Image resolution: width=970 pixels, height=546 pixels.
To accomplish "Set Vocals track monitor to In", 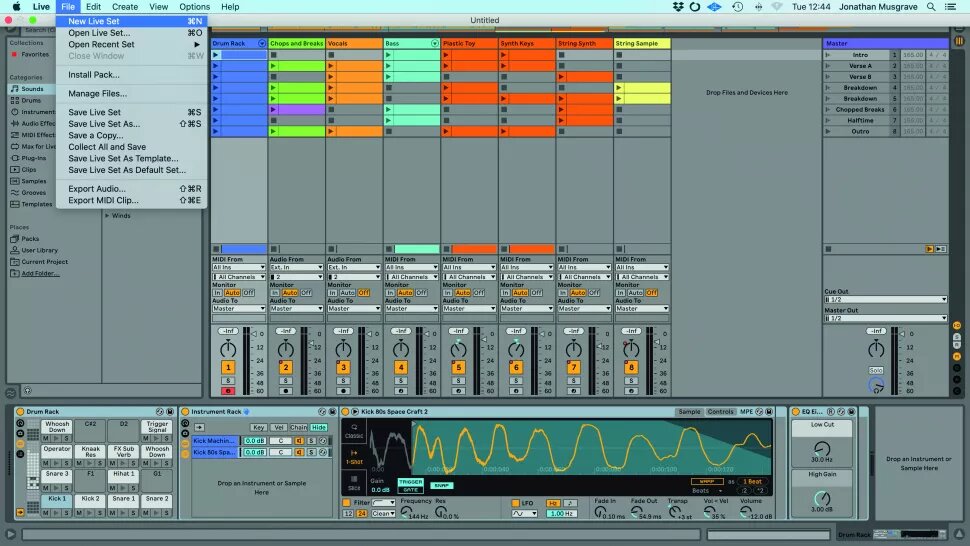I will pos(332,293).
